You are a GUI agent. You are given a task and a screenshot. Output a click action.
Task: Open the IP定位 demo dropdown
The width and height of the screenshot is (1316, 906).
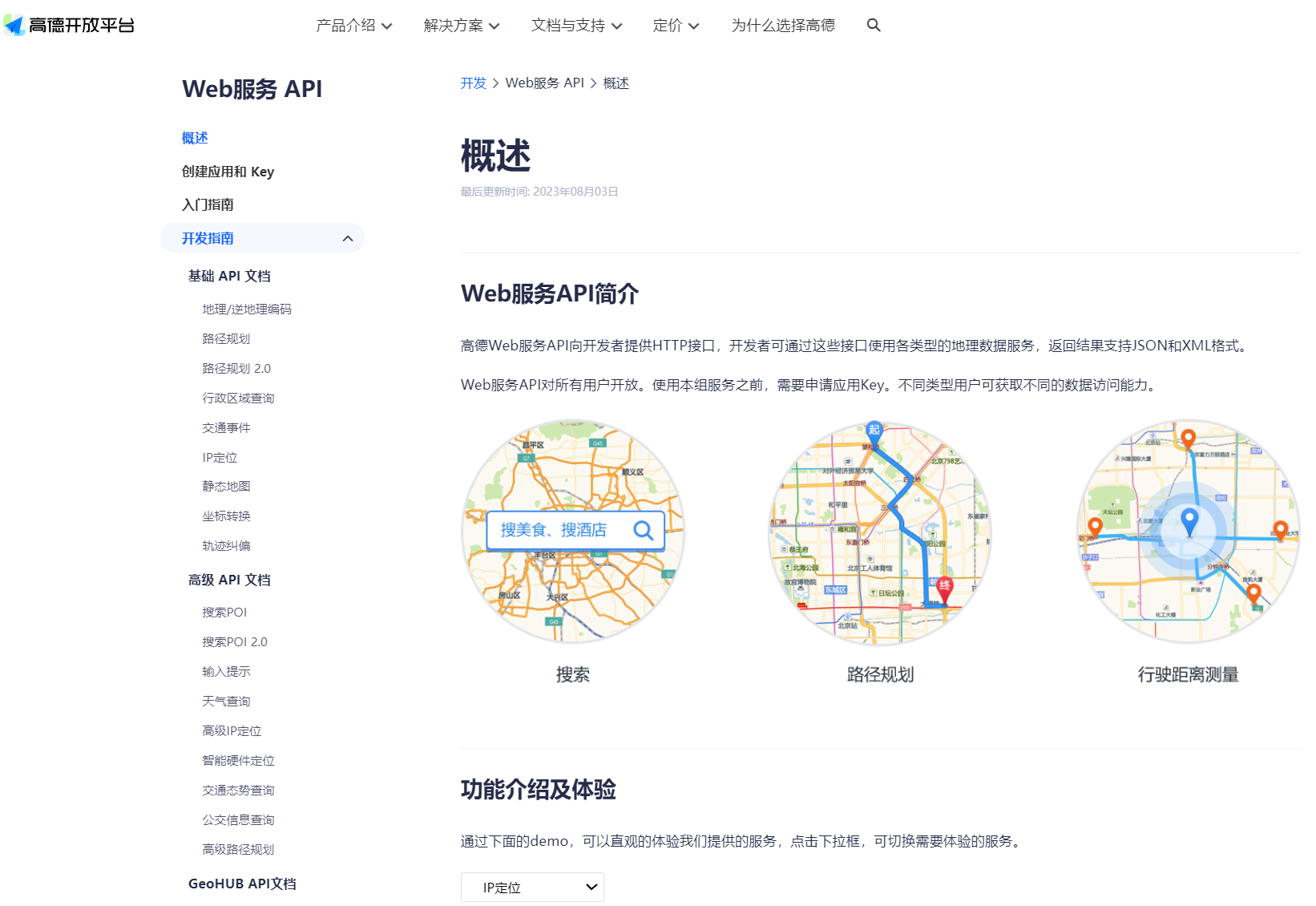(532, 888)
